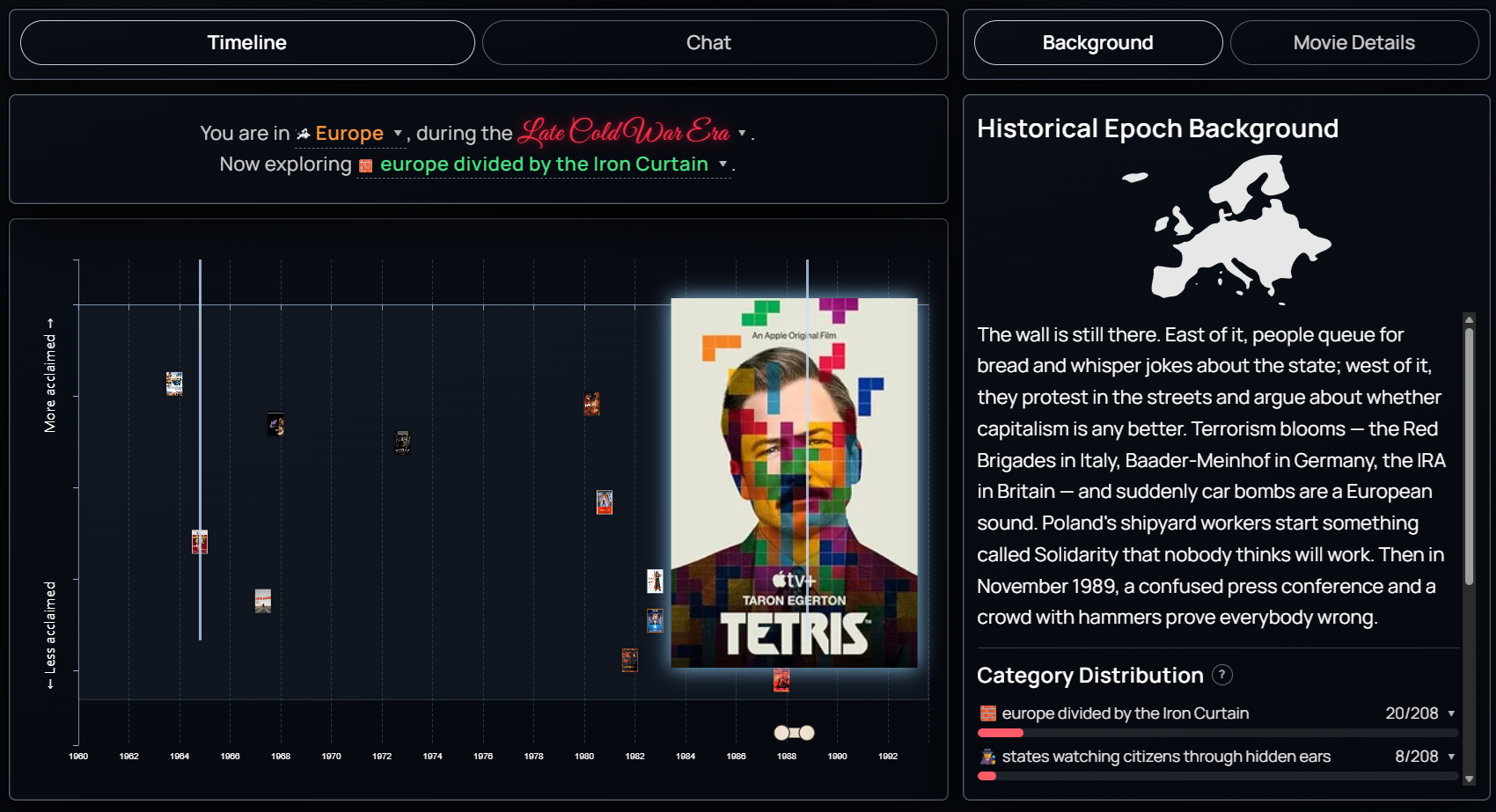This screenshot has height=812, width=1496.
Task: Click the 'Historical Epoch Background' heading
Action: pos(1158,128)
